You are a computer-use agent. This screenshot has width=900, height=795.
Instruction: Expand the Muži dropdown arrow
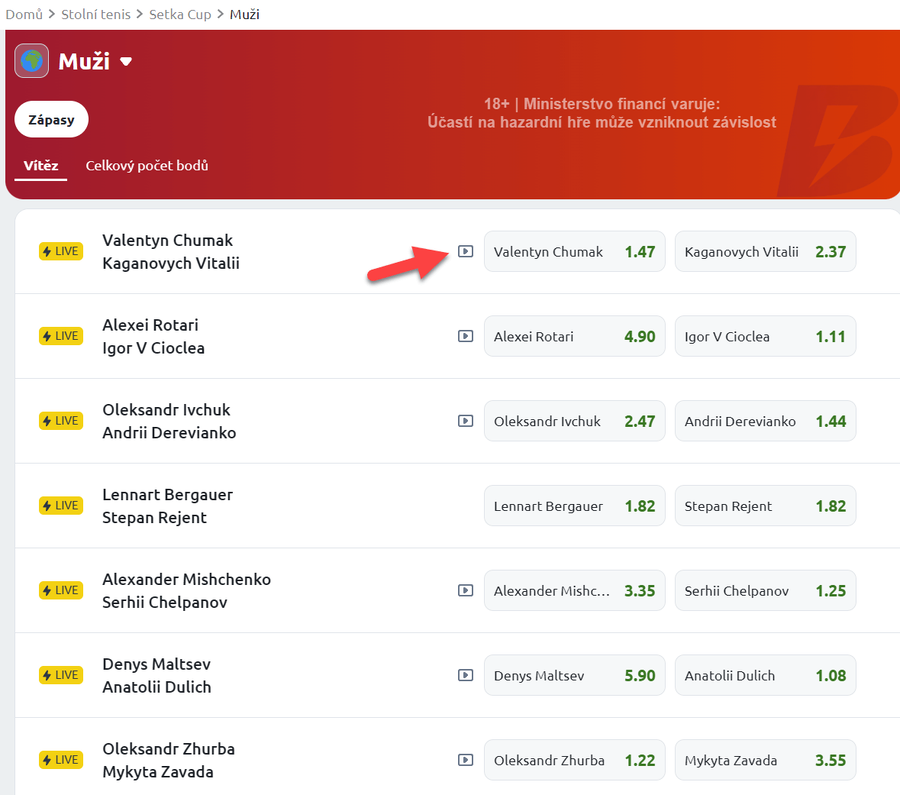point(126,62)
